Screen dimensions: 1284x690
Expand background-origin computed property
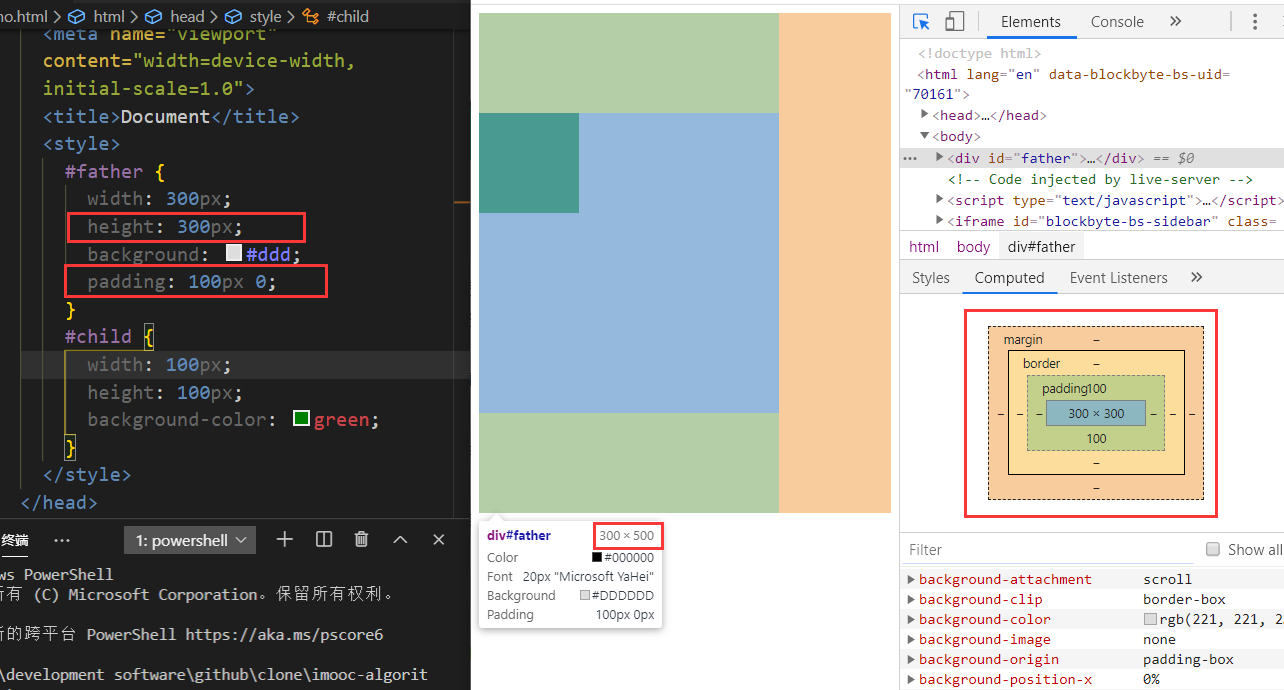911,659
